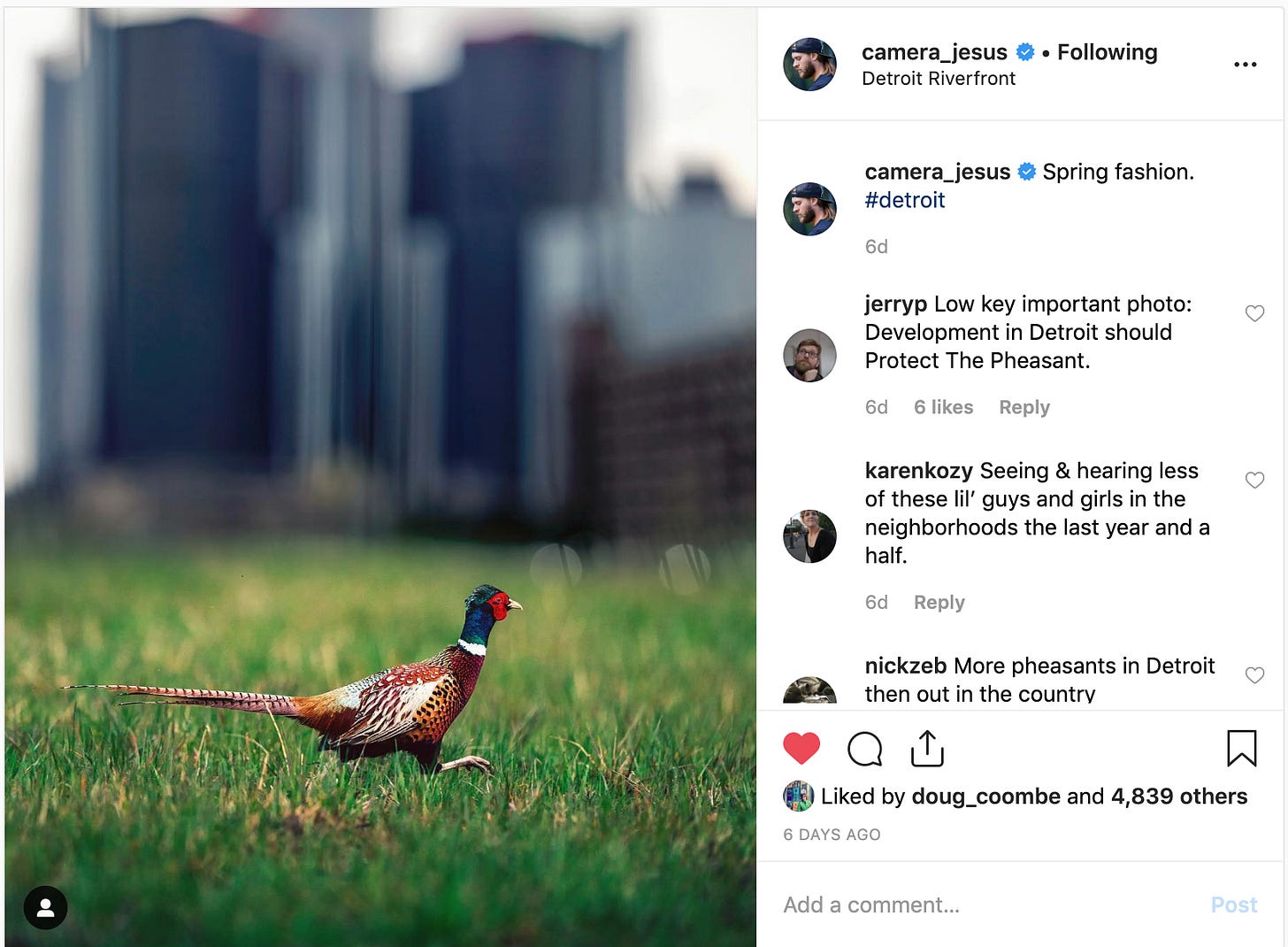Open jerryp's profile avatar
Image resolution: width=1288 pixels, height=947 pixels.
pos(809,356)
